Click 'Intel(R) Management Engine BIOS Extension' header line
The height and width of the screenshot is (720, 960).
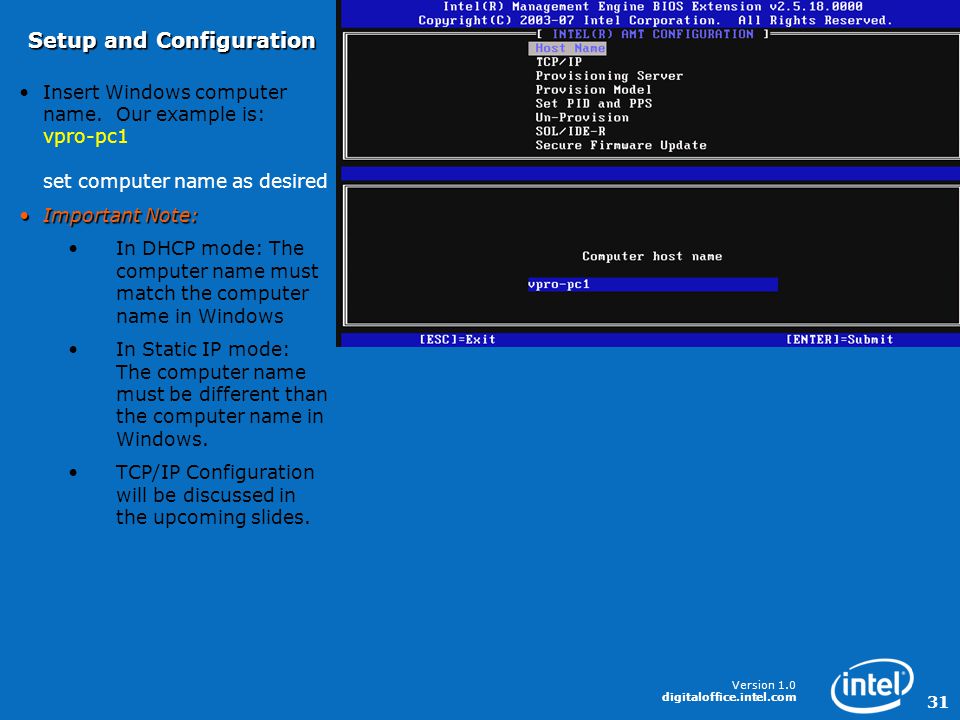653,7
